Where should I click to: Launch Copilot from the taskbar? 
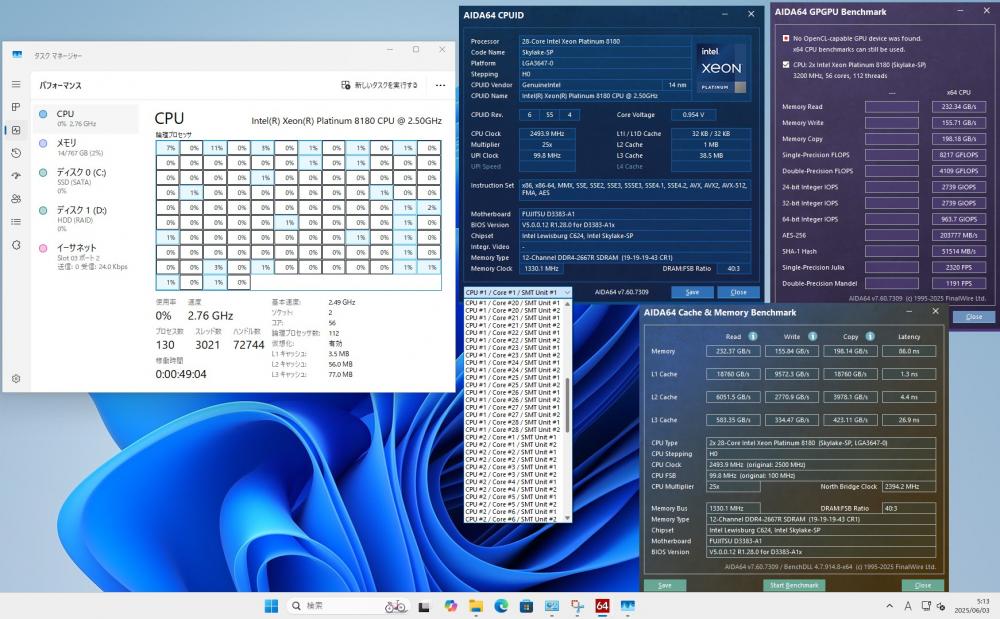(x=450, y=606)
